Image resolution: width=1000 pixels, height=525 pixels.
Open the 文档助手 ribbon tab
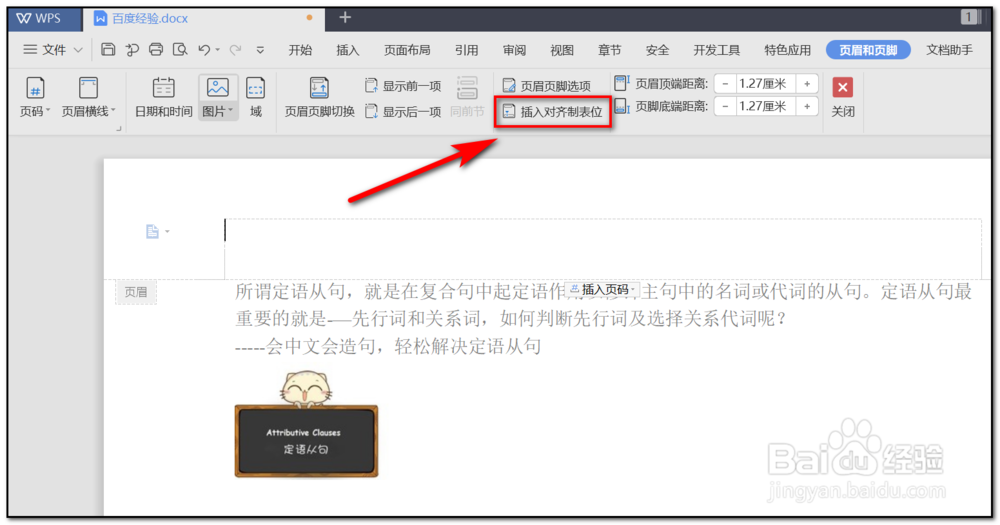[x=950, y=50]
